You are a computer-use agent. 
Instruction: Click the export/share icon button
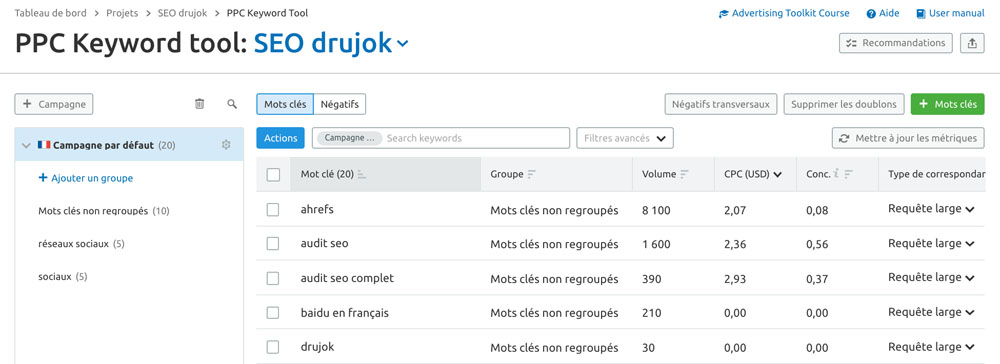click(x=972, y=43)
